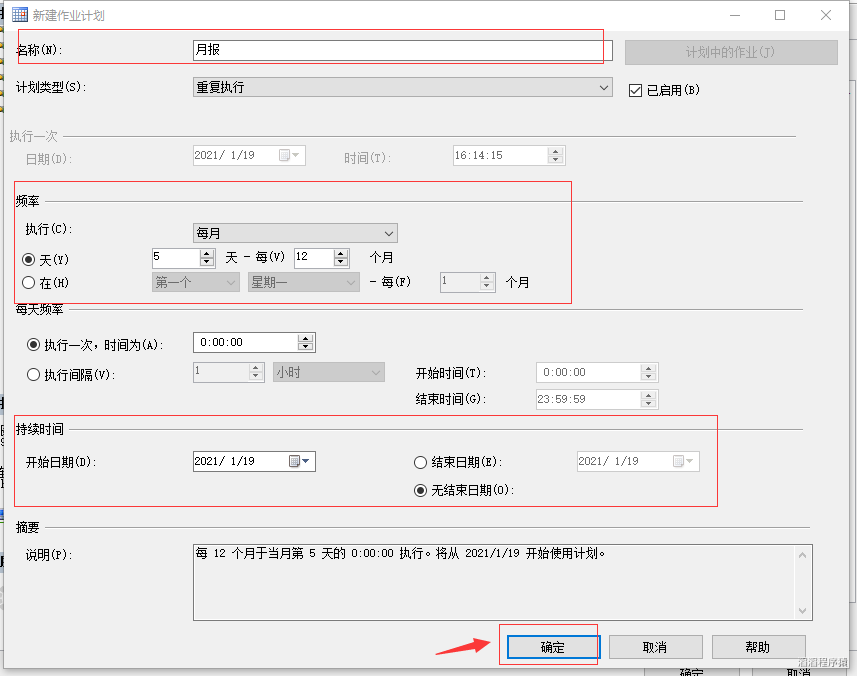Open the calendar picker for 开始日期

click(x=300, y=461)
